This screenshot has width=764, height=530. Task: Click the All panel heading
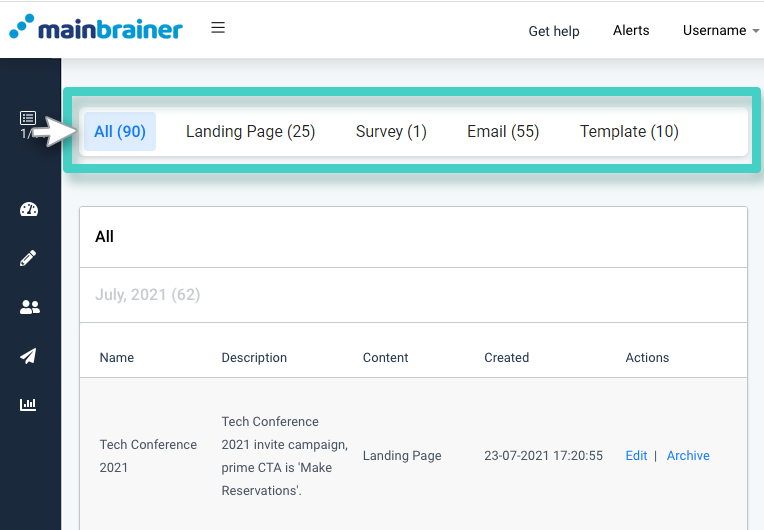click(104, 237)
